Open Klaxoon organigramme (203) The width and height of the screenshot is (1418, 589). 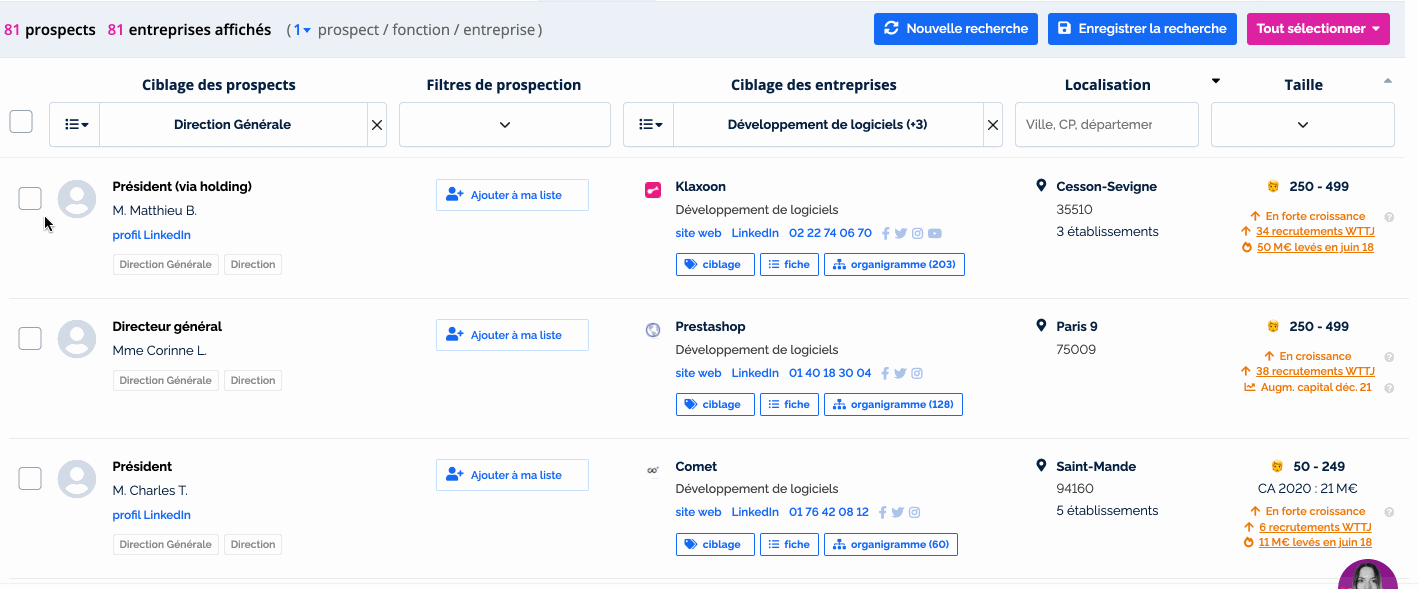click(x=894, y=265)
